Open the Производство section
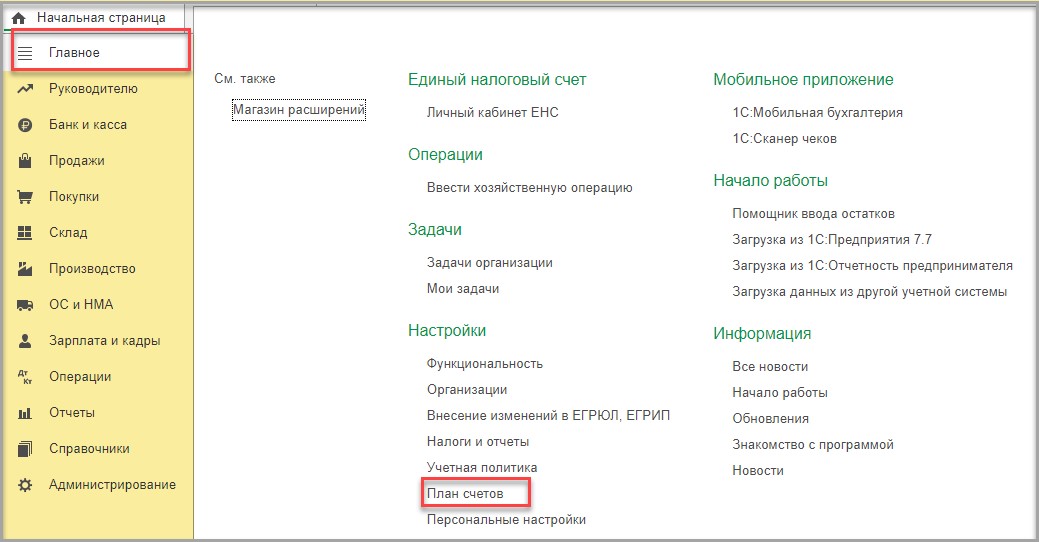The height and width of the screenshot is (542, 1039). [x=92, y=268]
